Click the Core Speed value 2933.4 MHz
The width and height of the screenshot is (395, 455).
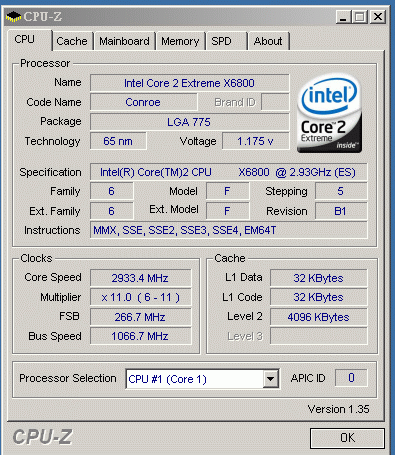click(x=140, y=278)
